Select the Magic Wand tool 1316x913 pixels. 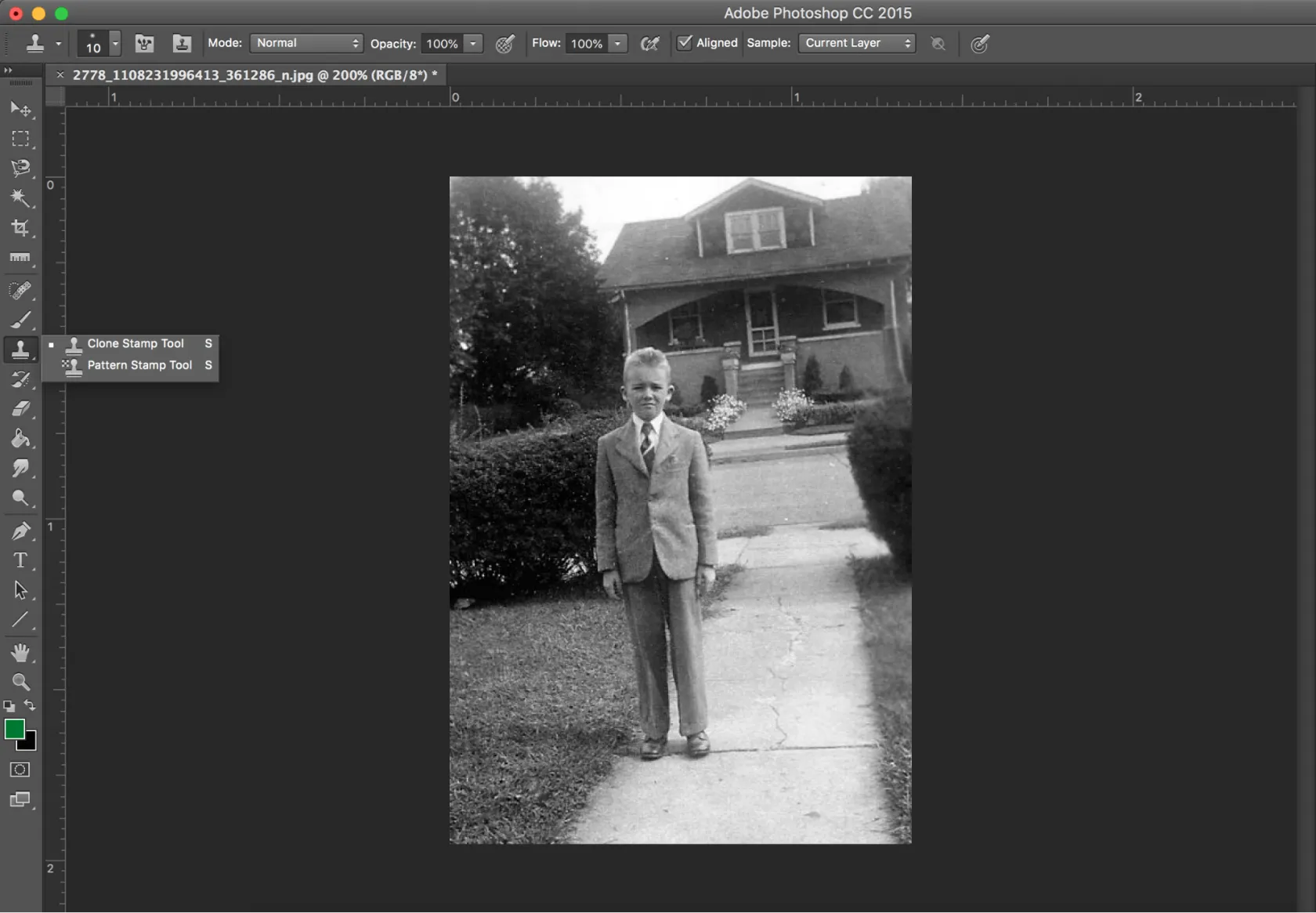[x=20, y=197]
